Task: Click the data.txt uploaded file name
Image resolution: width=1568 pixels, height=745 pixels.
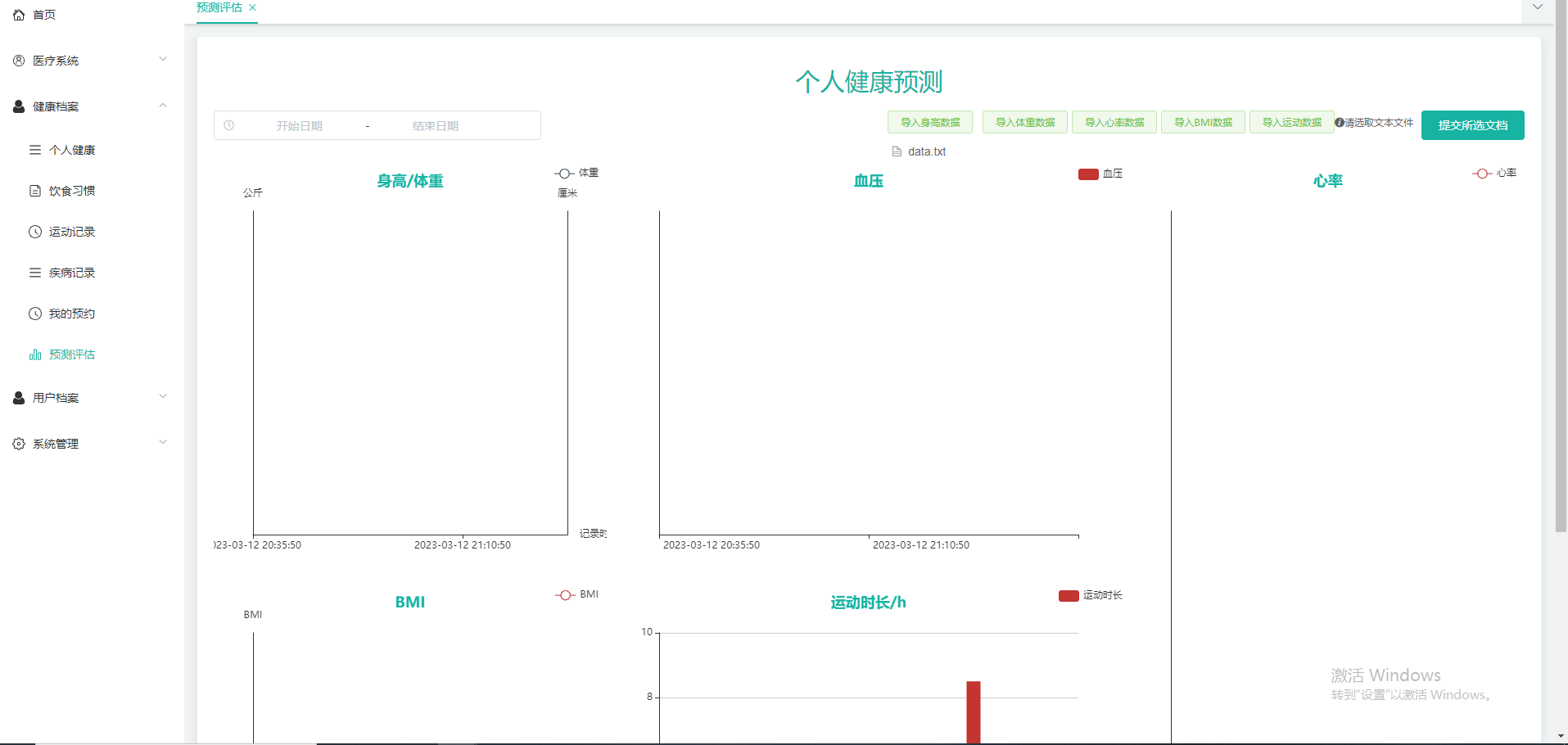Action: tap(927, 151)
